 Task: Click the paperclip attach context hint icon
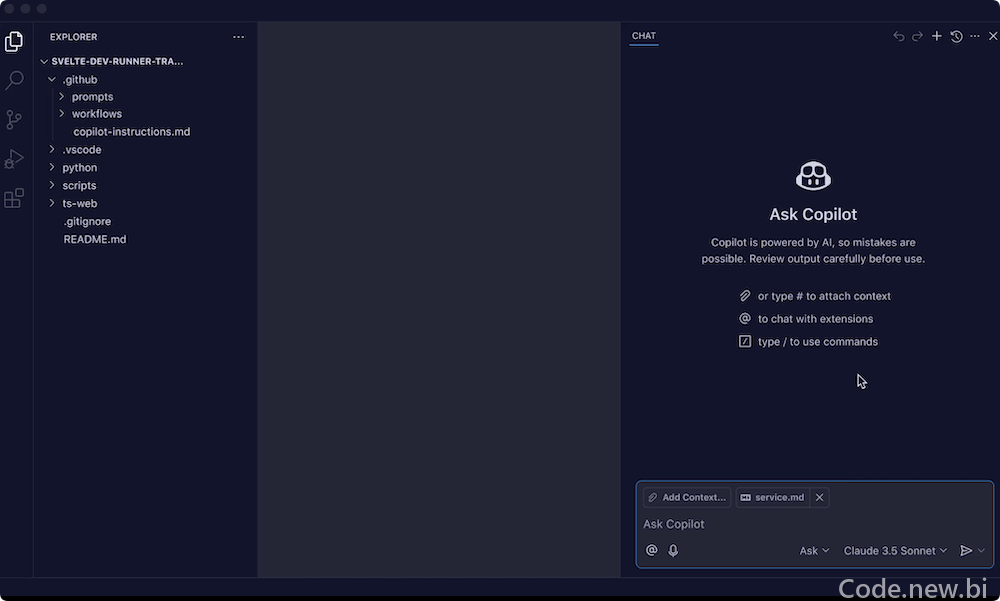point(744,296)
